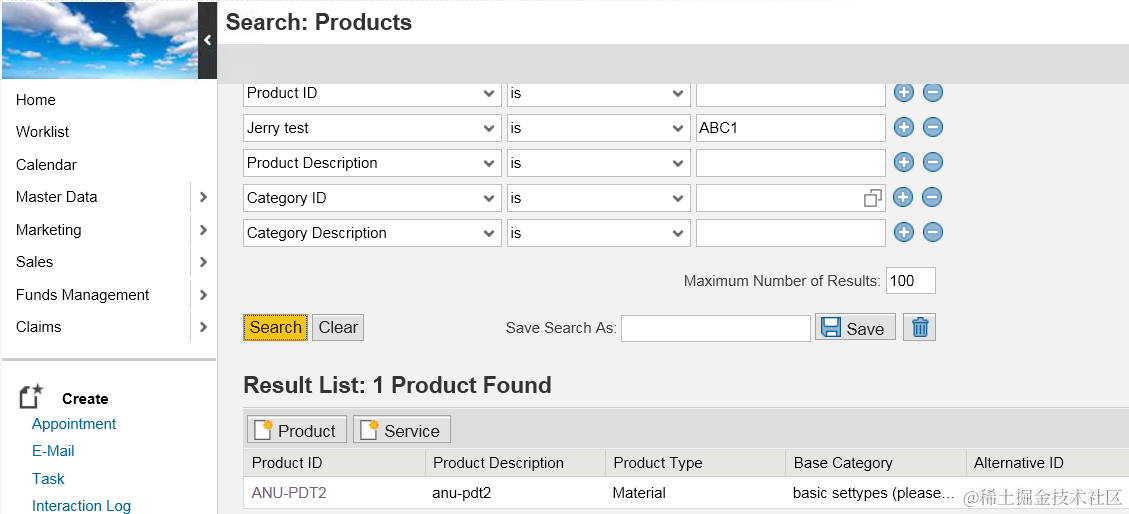Open operator dropdown for Product Description
The height and width of the screenshot is (514, 1129).
tap(677, 163)
